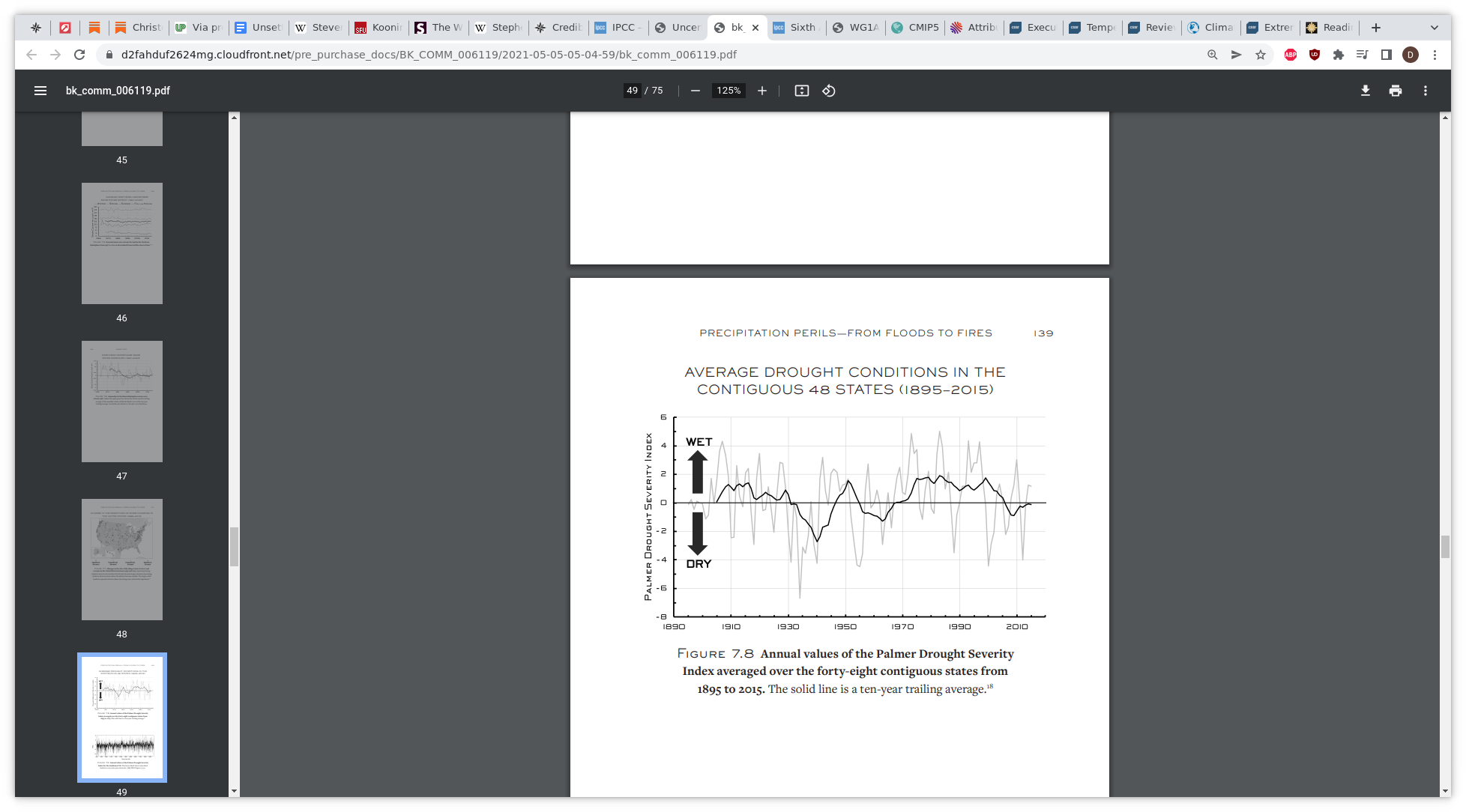Toggle the browser side panel
This screenshot has width=1466, height=812.
click(x=1387, y=55)
